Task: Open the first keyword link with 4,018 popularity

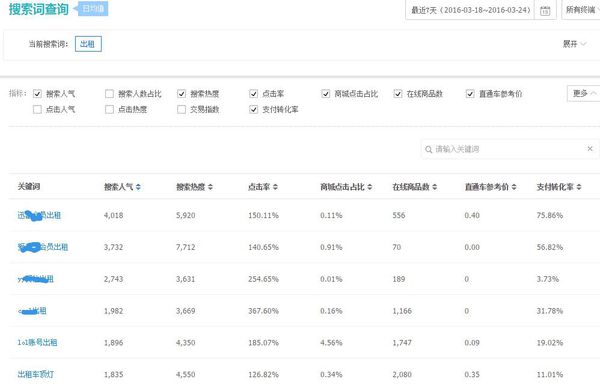Action: 39,215
